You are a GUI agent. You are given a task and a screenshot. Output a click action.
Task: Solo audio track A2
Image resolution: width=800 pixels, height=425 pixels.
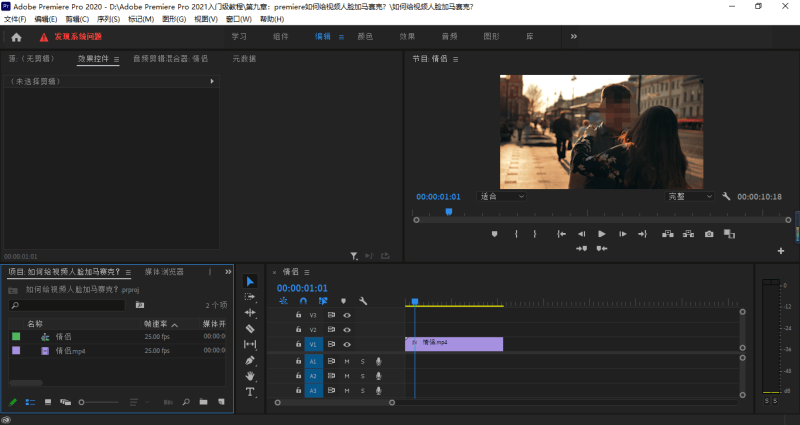[x=363, y=376]
